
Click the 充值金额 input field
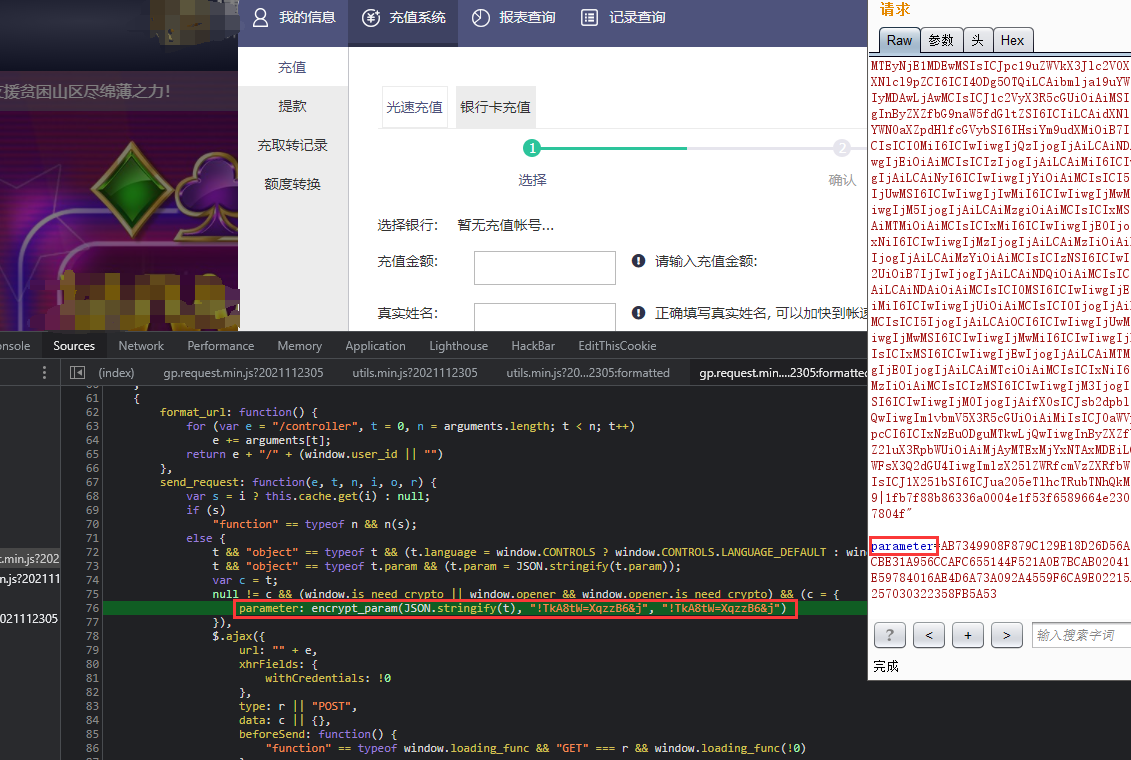[544, 268]
